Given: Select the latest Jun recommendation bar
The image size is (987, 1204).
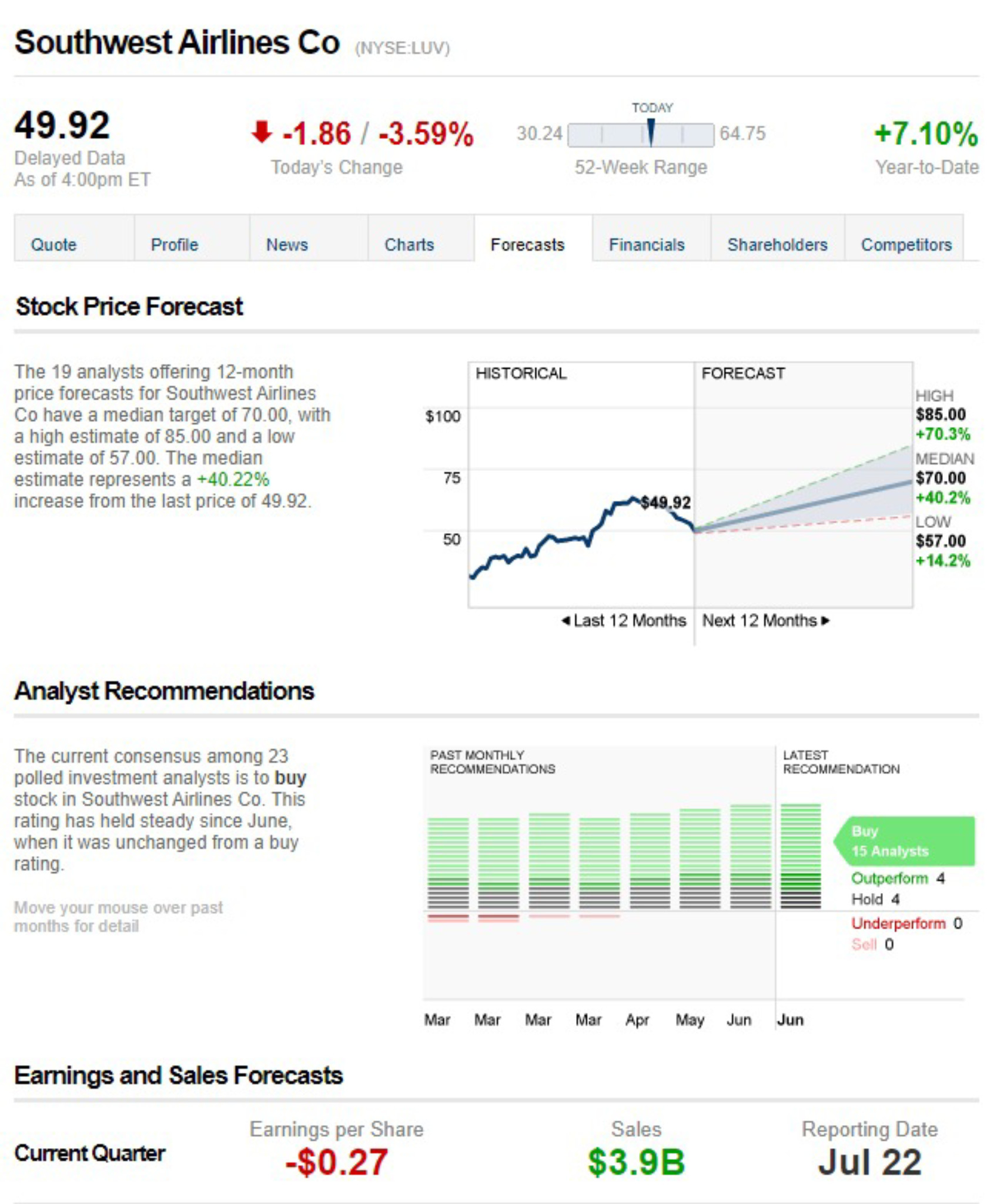Looking at the screenshot, I should [x=801, y=856].
